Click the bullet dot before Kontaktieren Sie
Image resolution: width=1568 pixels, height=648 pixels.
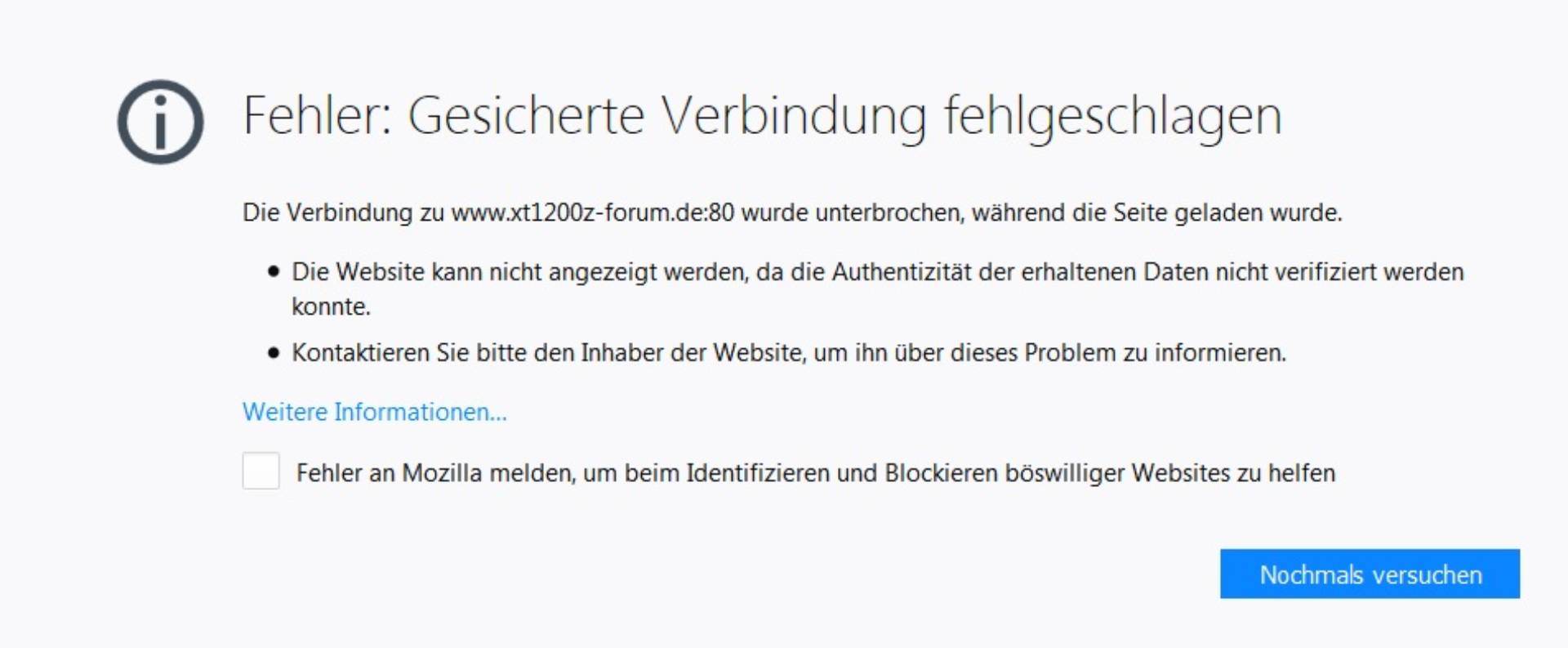[x=273, y=353]
